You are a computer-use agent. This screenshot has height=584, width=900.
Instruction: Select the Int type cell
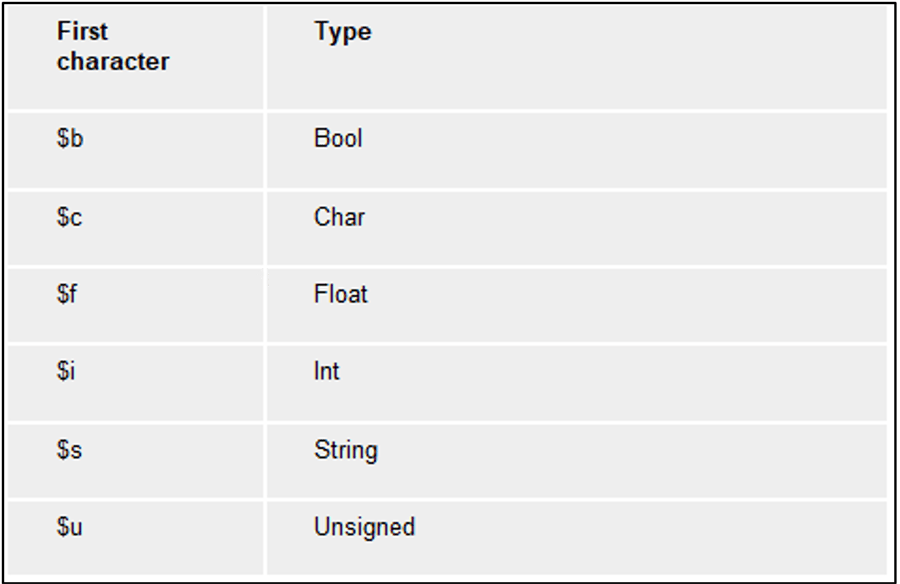click(x=577, y=383)
